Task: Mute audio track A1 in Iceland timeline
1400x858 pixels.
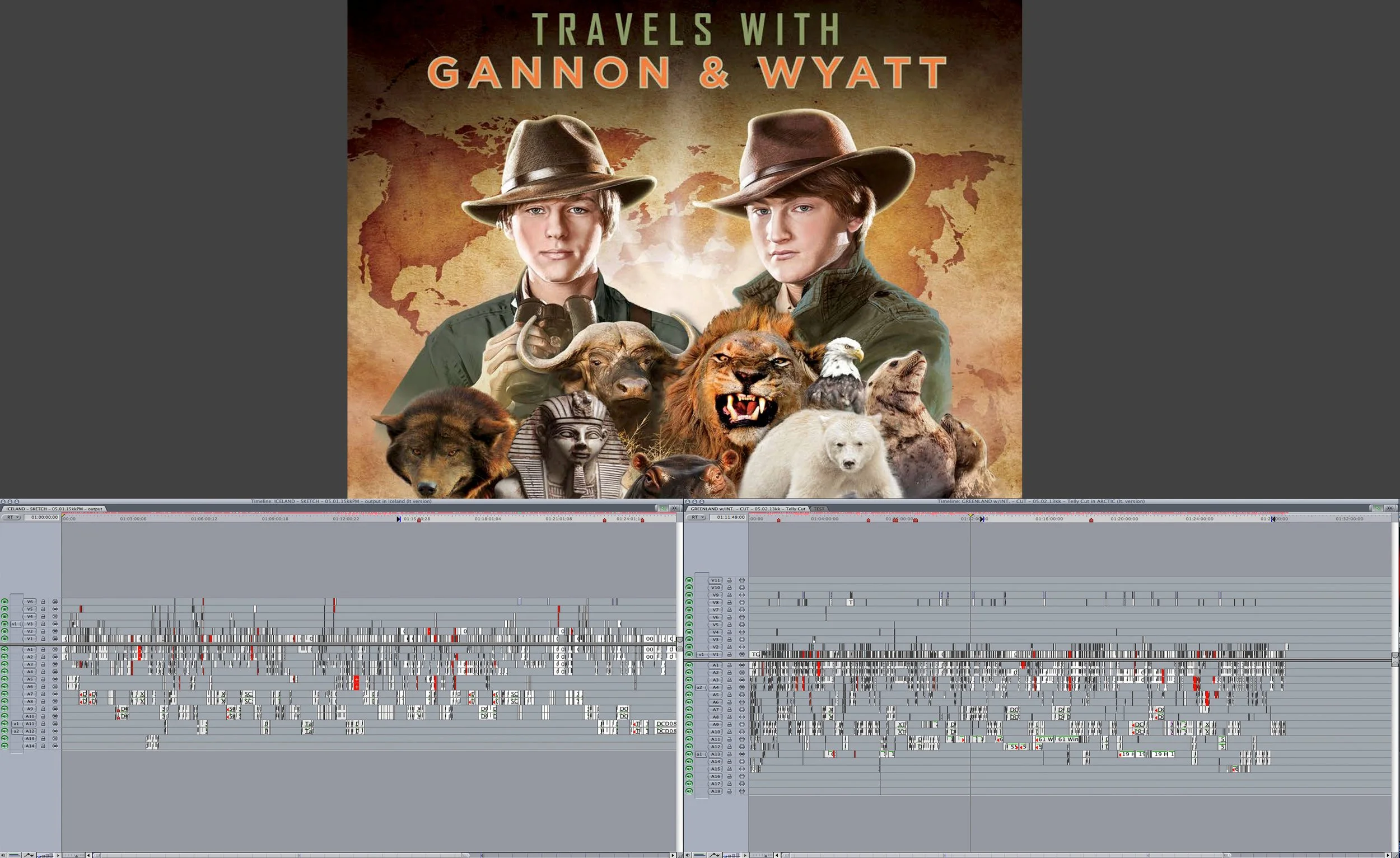Action: point(4,649)
